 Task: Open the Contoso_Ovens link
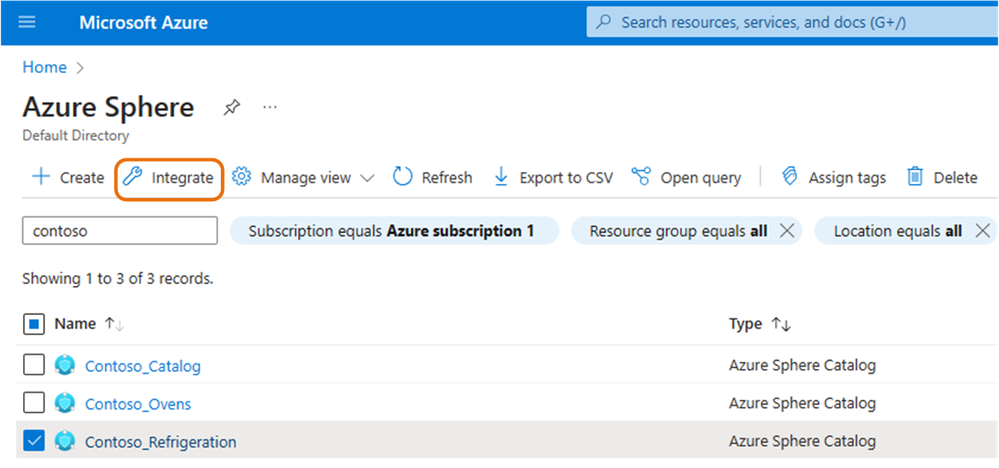(138, 404)
